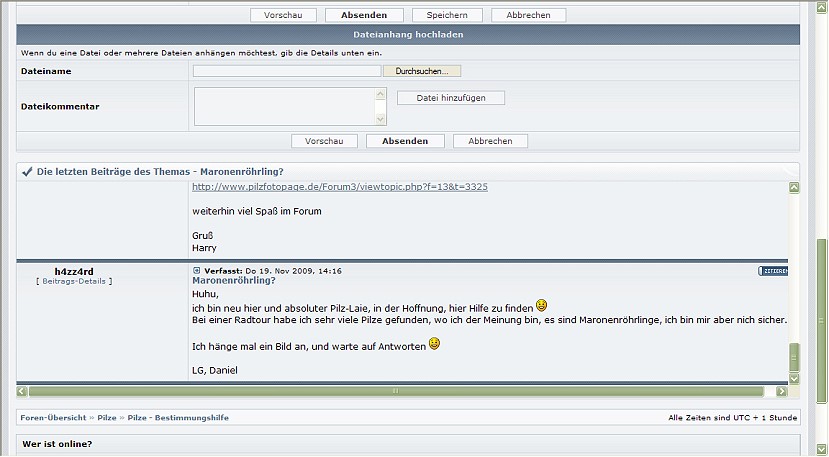Click the post title Maronenröhrling?
The height and width of the screenshot is (457, 829).
234,280
